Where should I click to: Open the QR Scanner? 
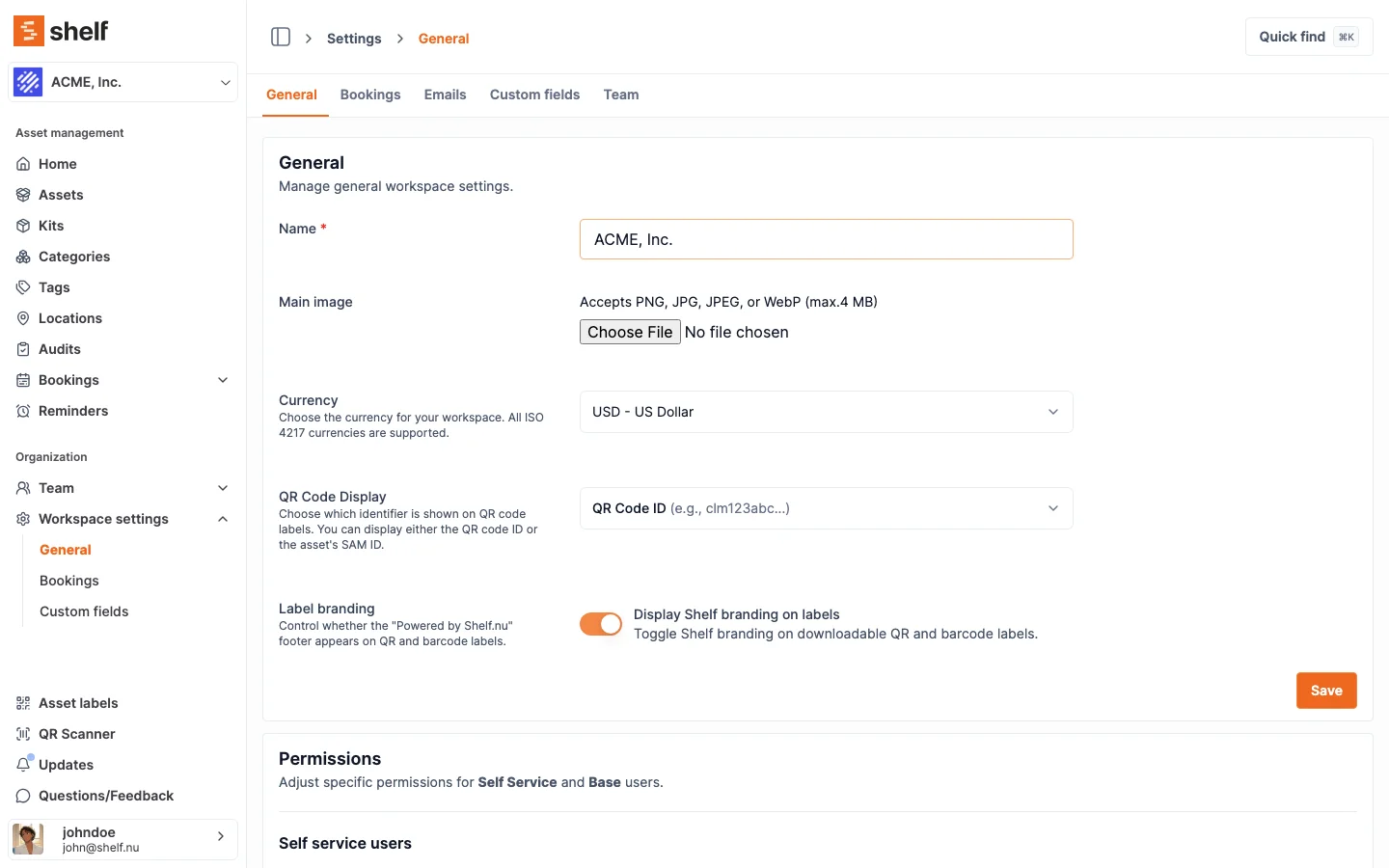coord(76,734)
